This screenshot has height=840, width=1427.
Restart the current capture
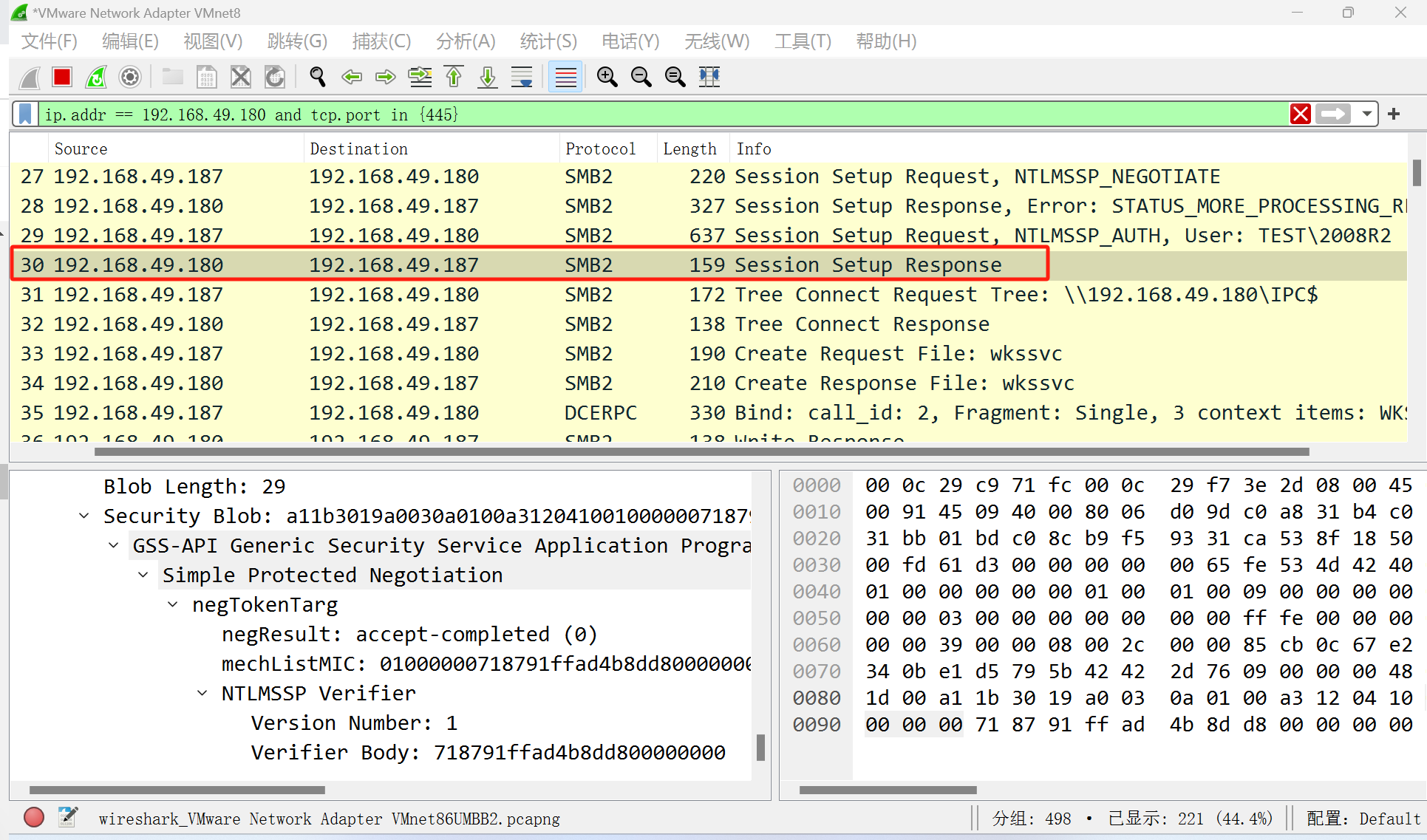pos(96,77)
